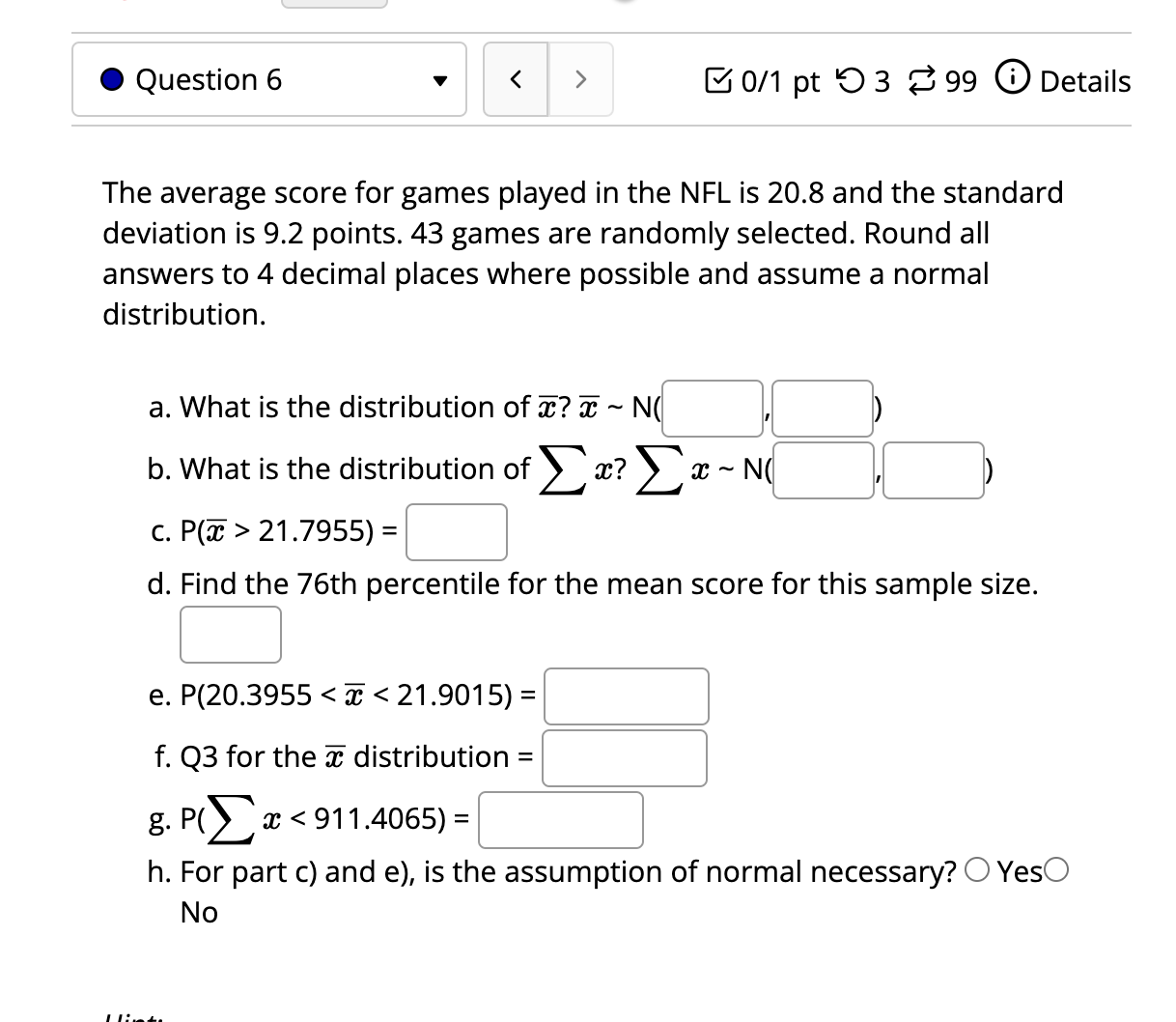Select the Yes radio button for part h
1176x1022 pixels.
(979, 870)
